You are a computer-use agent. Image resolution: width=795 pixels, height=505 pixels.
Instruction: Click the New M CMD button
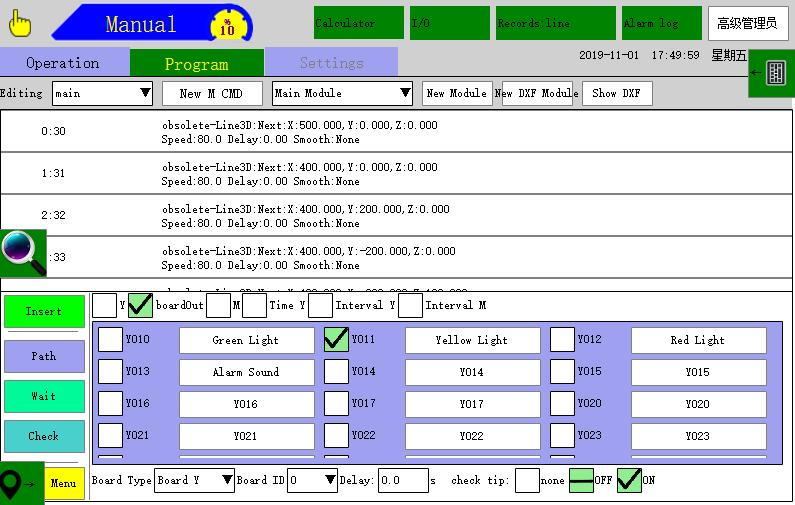[211, 93]
